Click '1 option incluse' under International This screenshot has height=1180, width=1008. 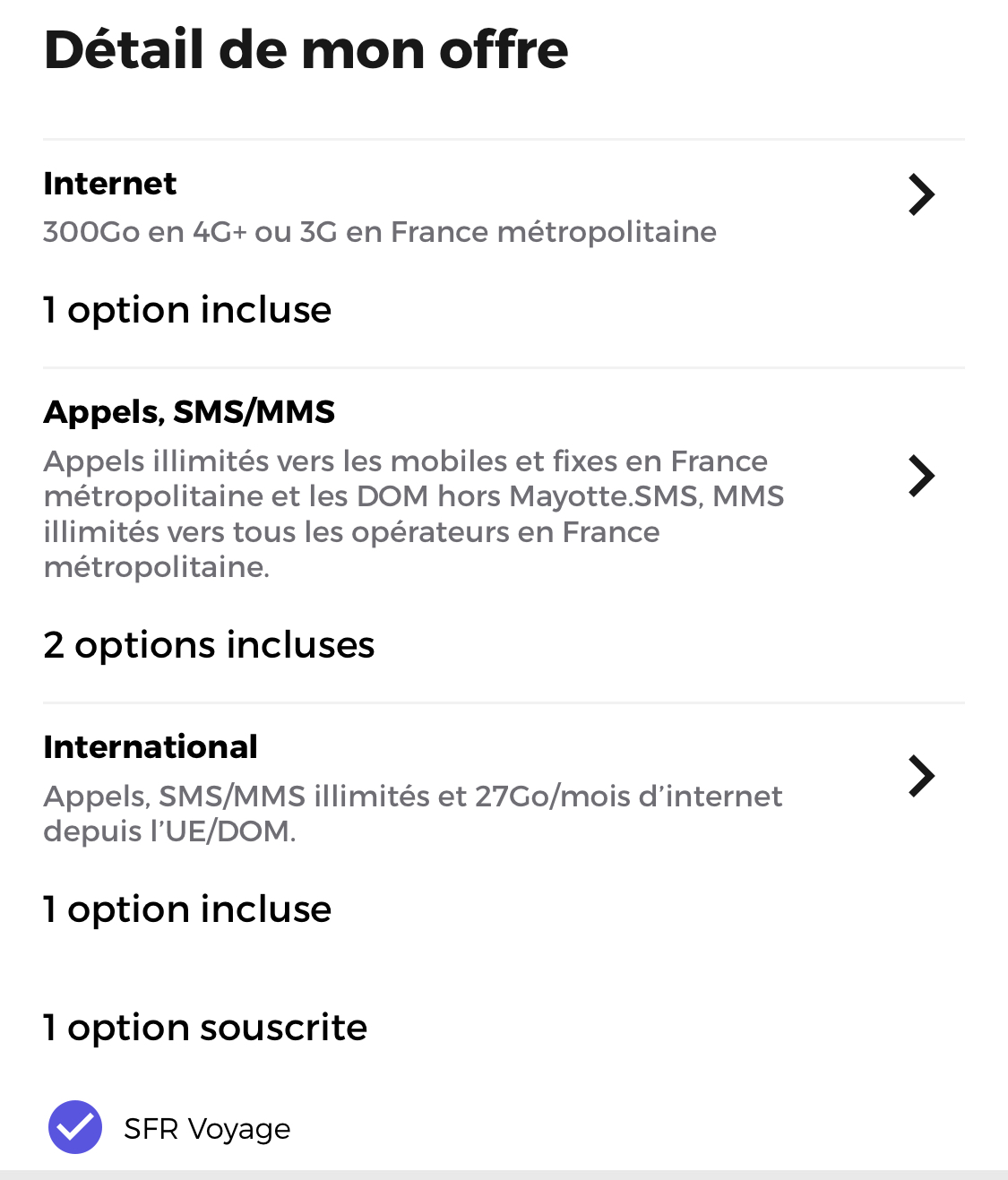pos(187,909)
